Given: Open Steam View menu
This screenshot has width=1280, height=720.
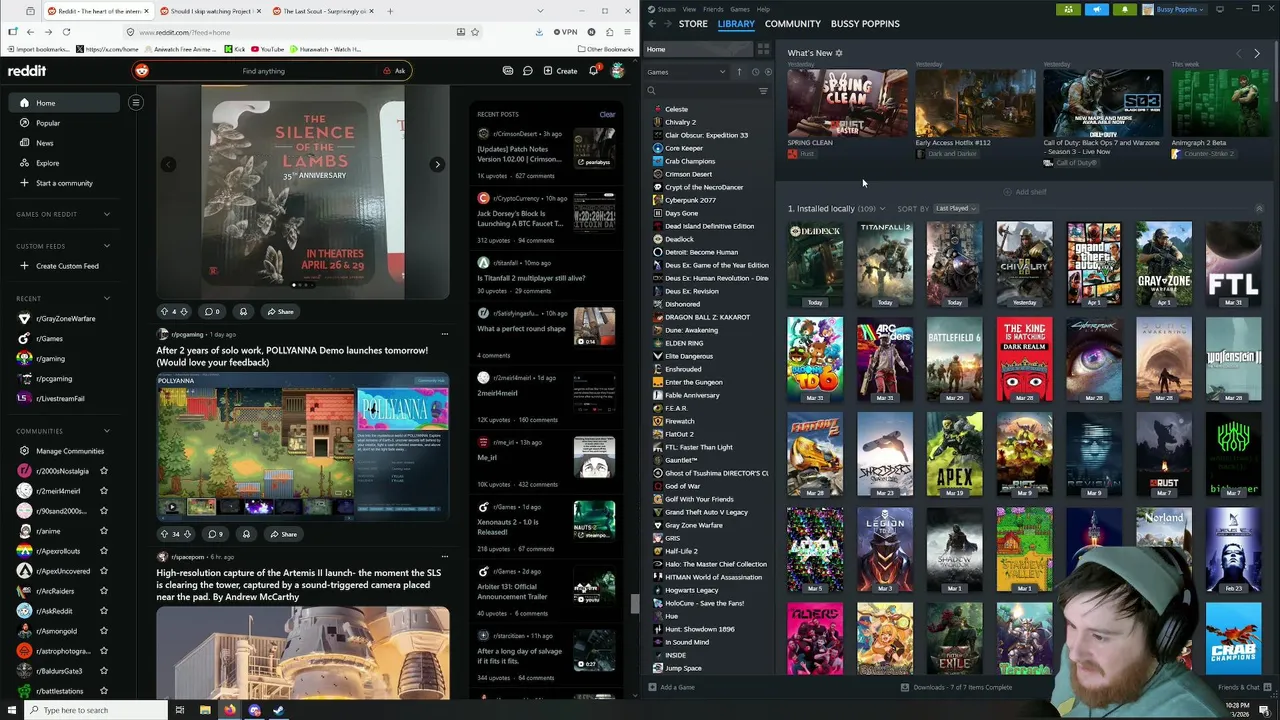Looking at the screenshot, I should click(689, 9).
